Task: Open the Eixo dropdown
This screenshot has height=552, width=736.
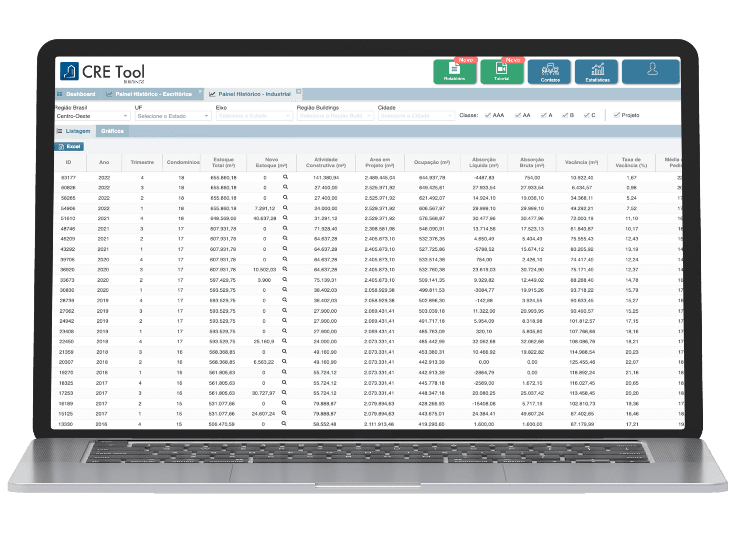Action: [254, 116]
